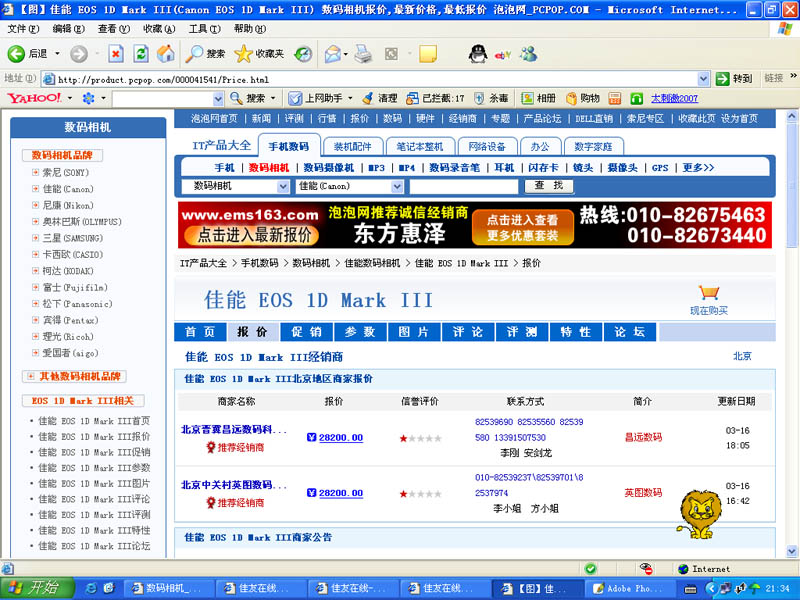Click 佳能数码相机 breadcrumb link
800x600 pixels.
click(372, 263)
